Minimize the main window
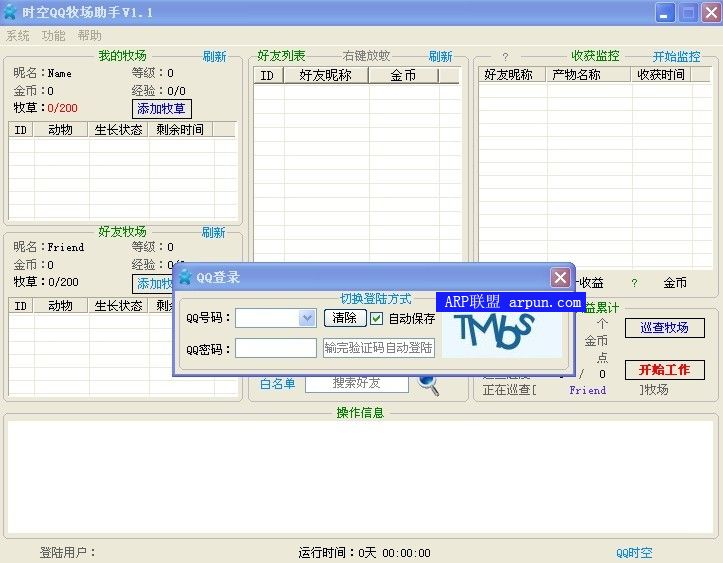The width and height of the screenshot is (723, 563). pyautogui.click(x=664, y=13)
